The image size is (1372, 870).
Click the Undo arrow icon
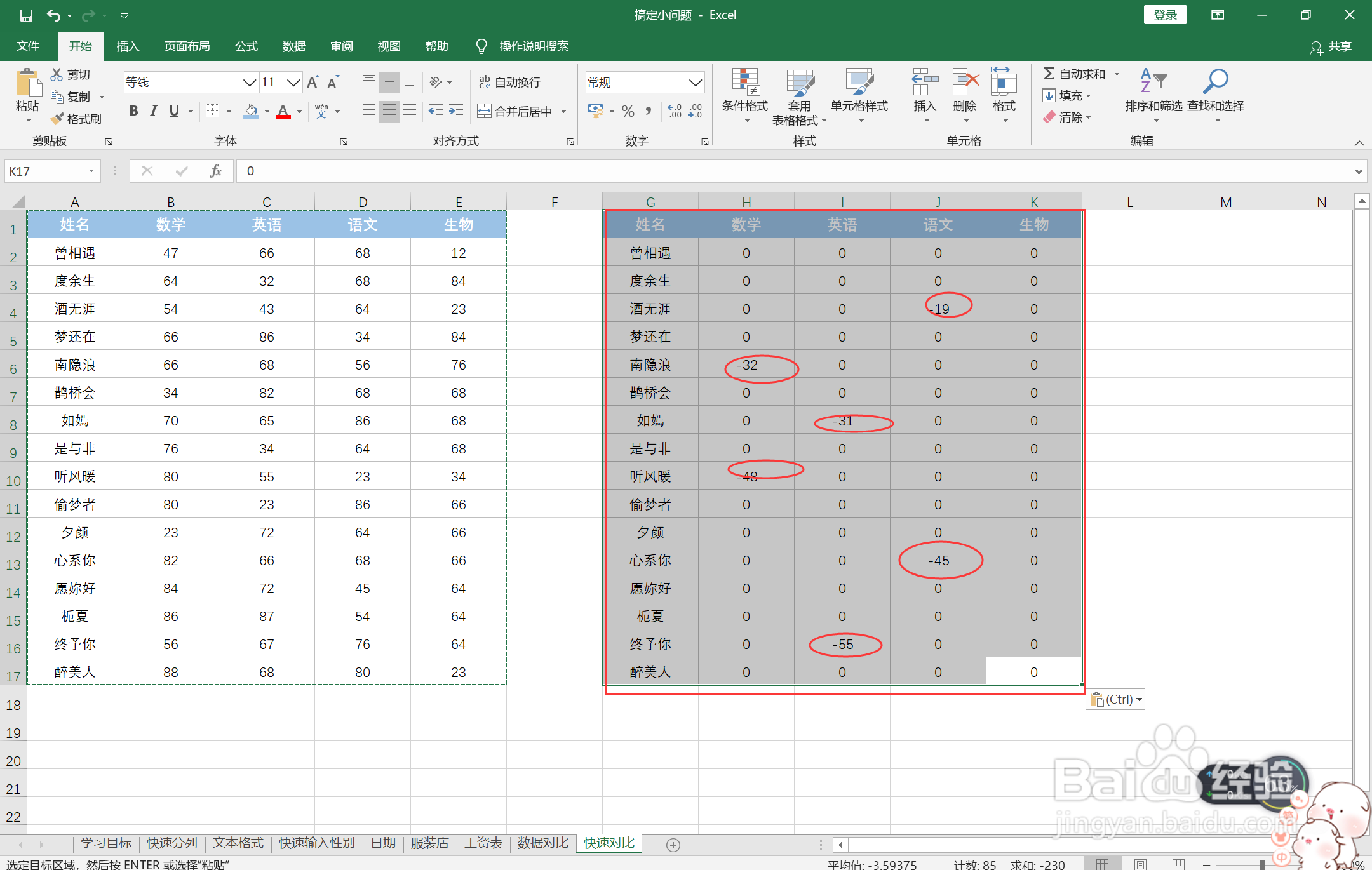tap(54, 15)
